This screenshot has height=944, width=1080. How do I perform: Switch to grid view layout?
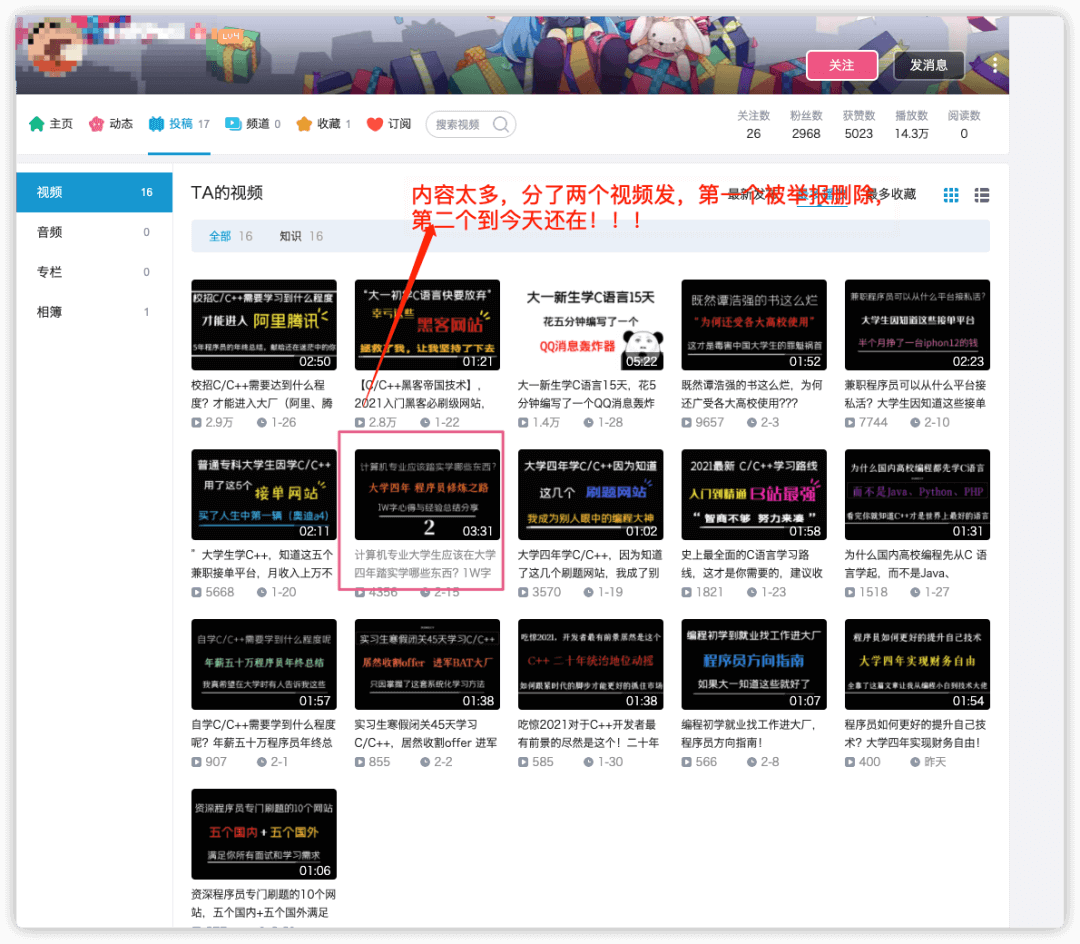(x=951, y=195)
